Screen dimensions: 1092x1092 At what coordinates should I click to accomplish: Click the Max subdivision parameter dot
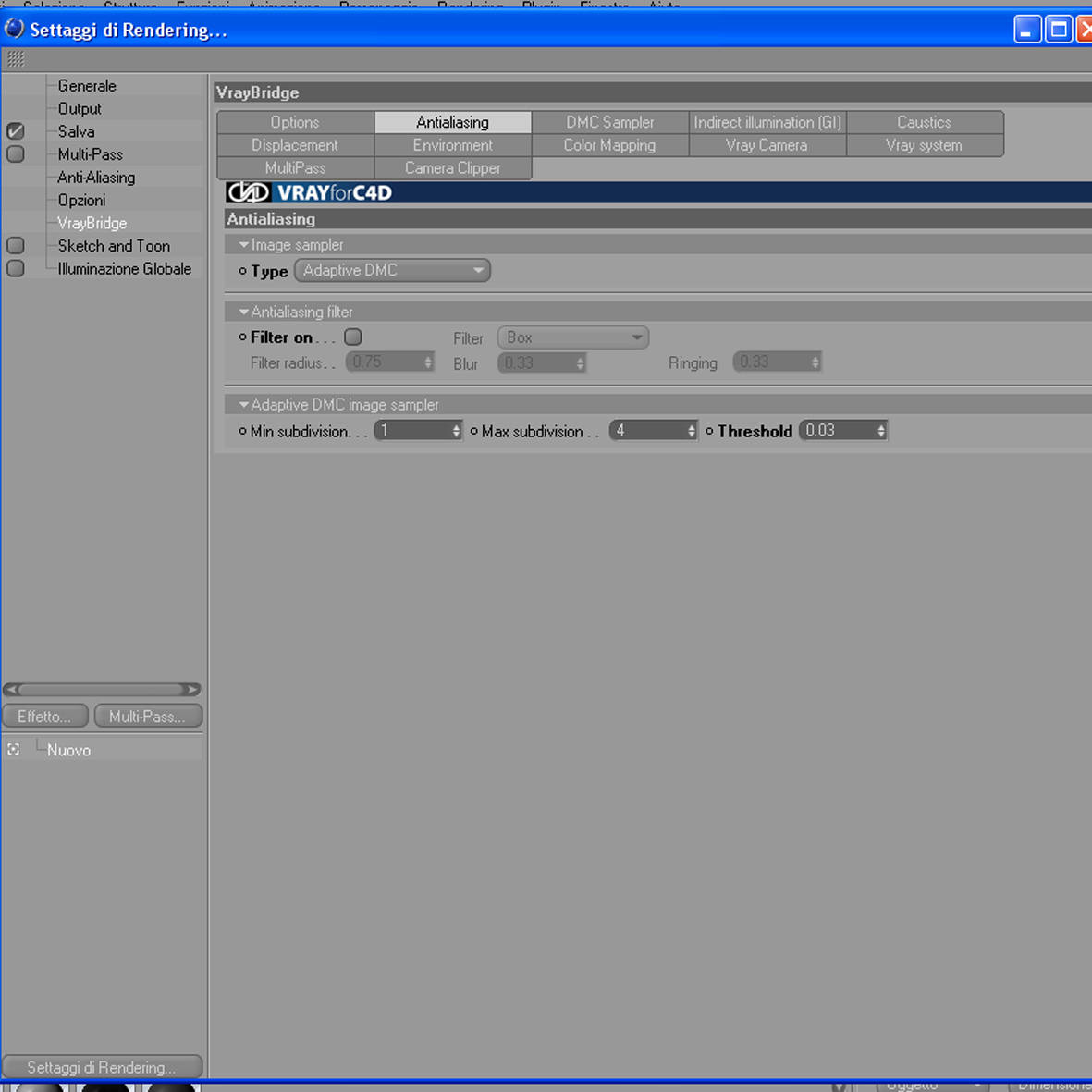click(473, 431)
